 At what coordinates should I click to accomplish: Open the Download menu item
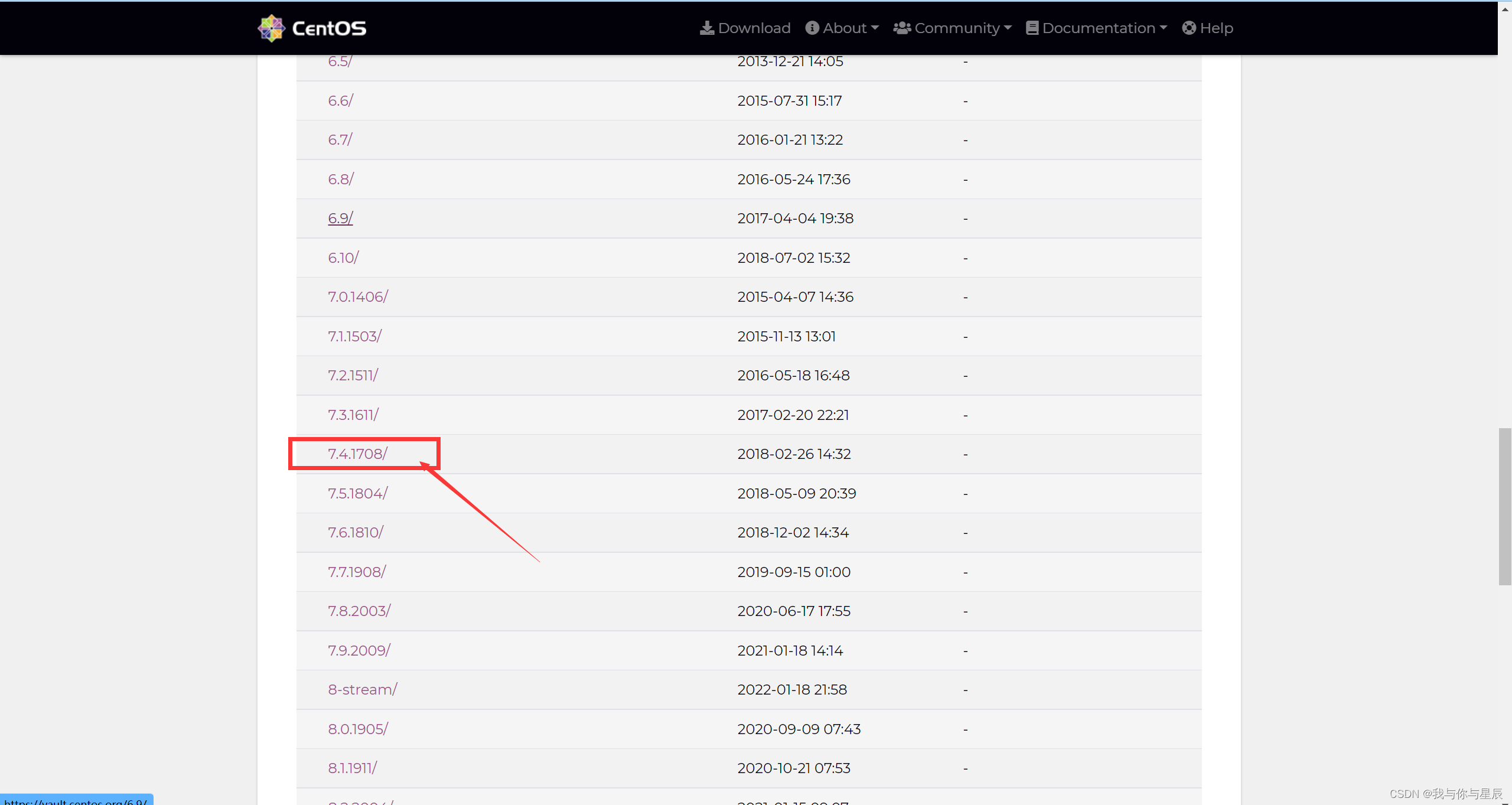coord(754,28)
